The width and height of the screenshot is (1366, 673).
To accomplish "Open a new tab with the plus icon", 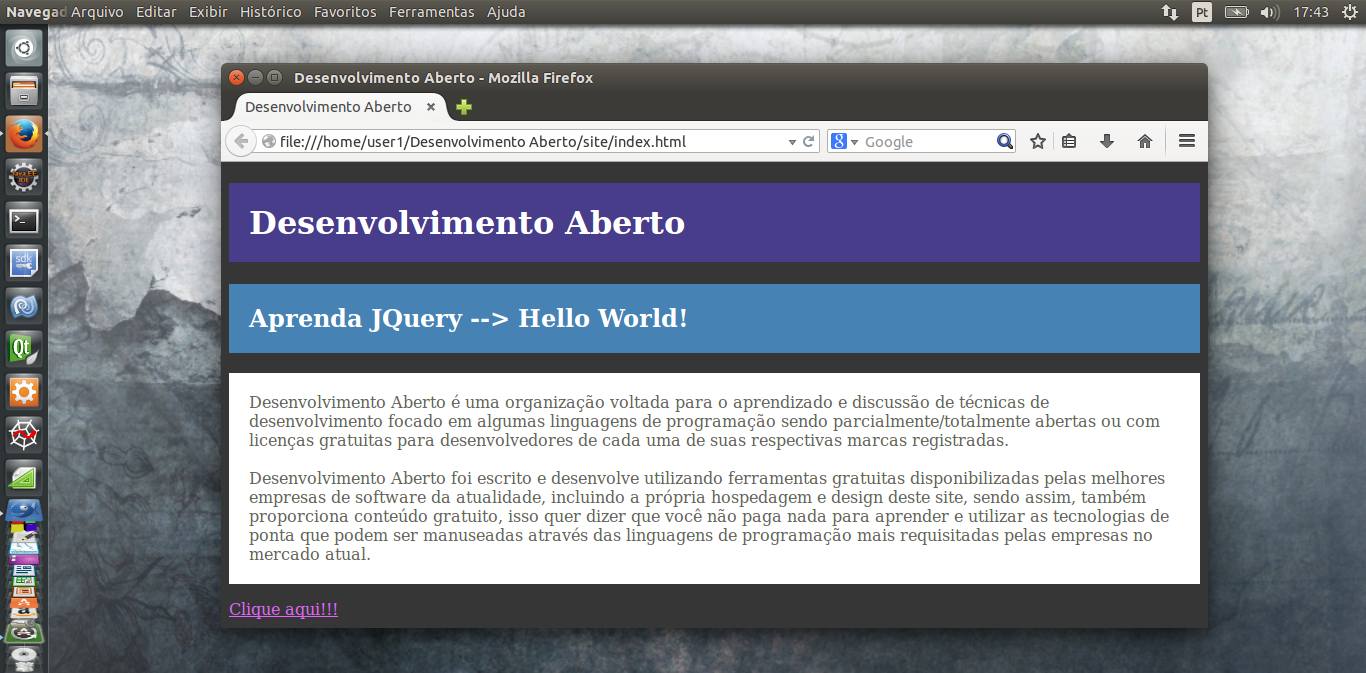I will 464,107.
